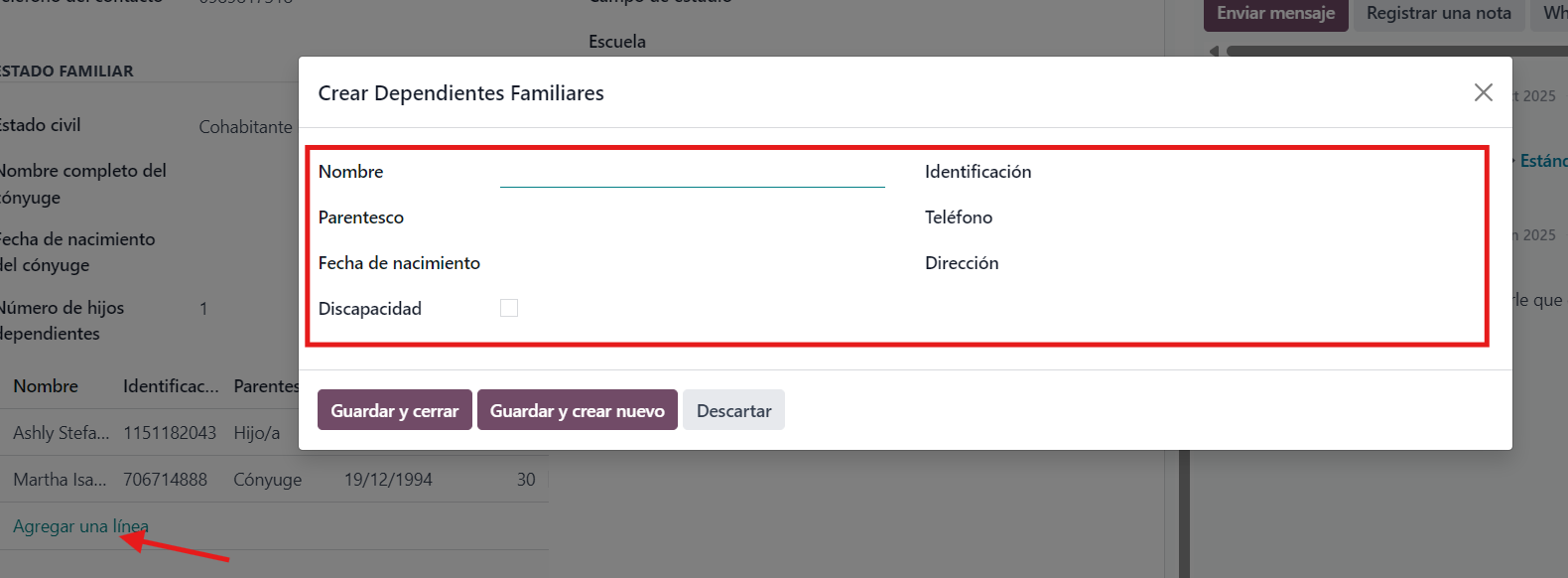This screenshot has height=578, width=1568.
Task: Open the Martha Isa... dependent row
Action: pyautogui.click(x=60, y=480)
